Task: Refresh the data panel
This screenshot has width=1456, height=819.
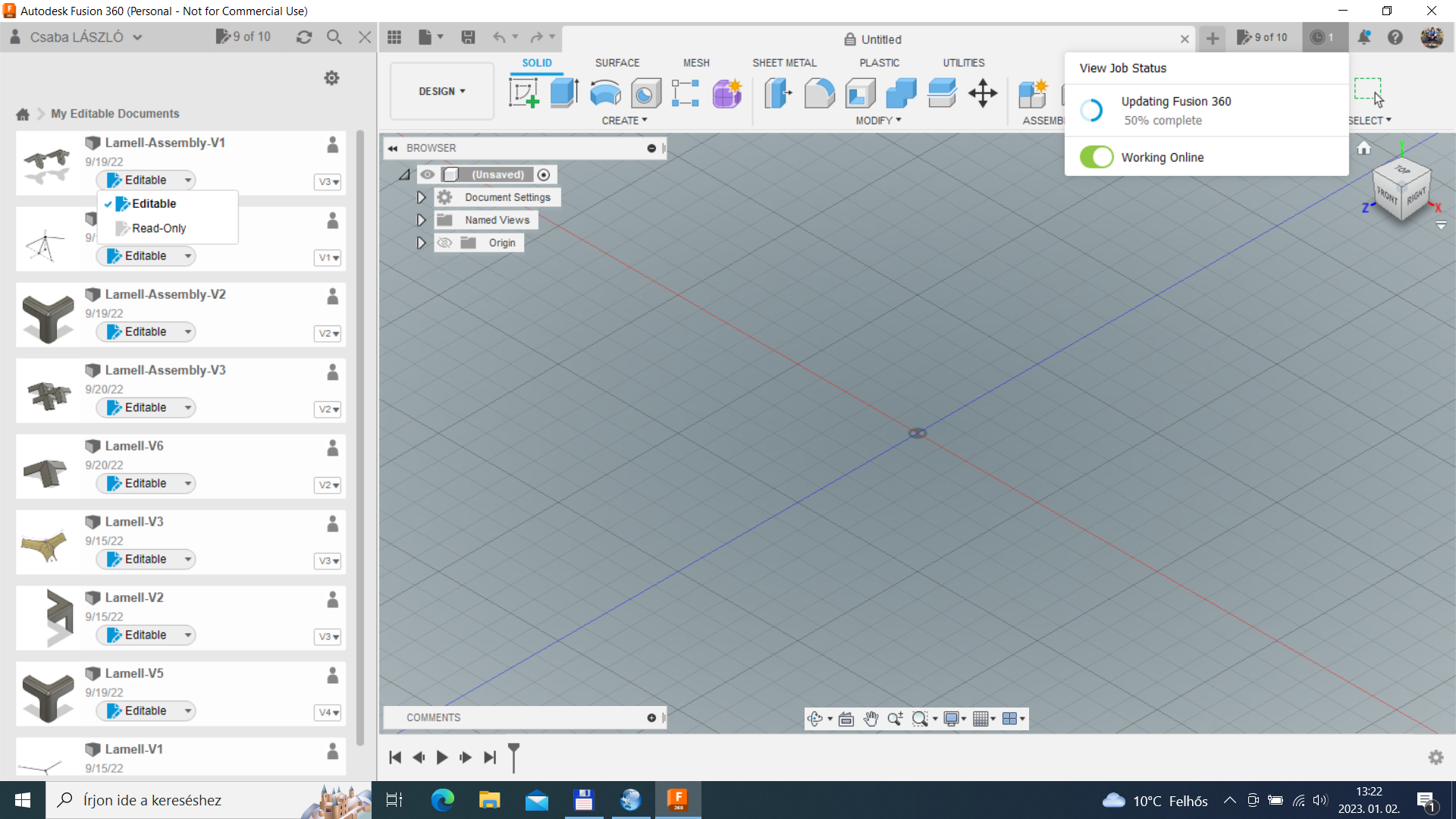Action: pos(304,37)
